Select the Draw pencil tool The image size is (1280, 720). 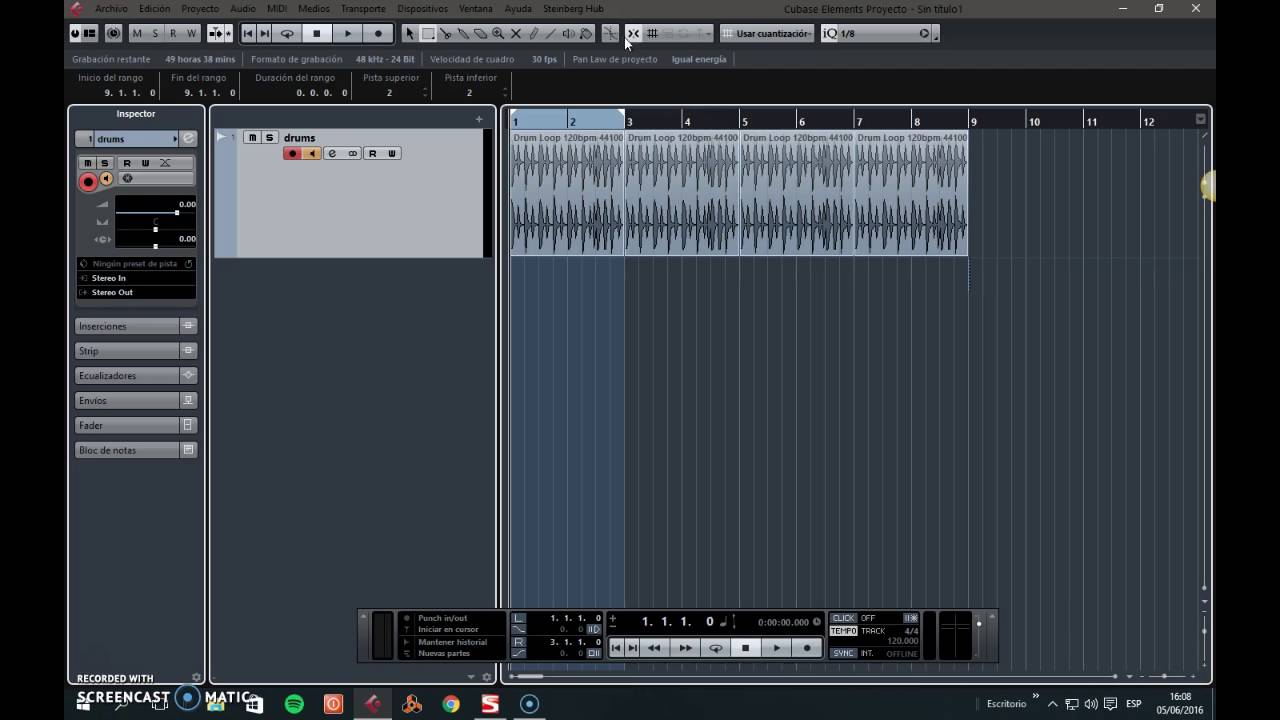pyautogui.click(x=533, y=33)
